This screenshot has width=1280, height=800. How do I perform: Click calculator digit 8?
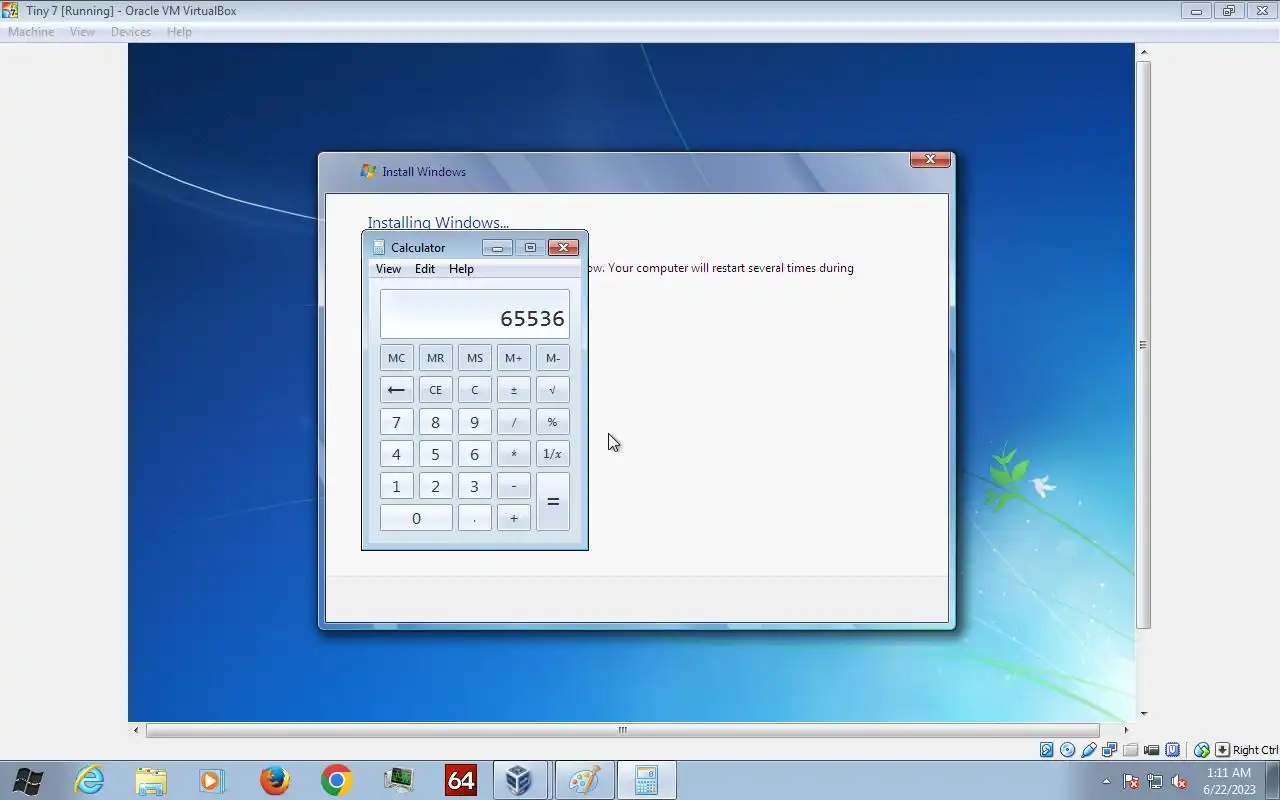click(x=435, y=422)
